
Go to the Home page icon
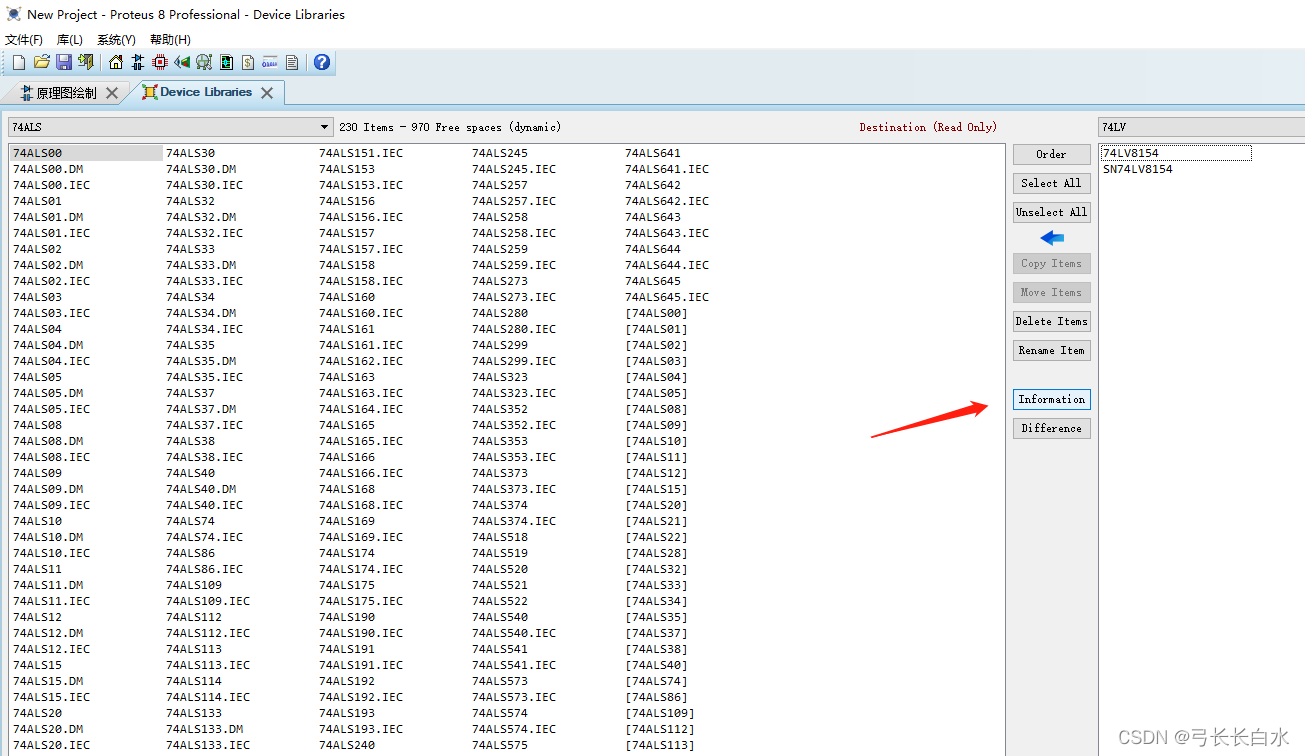[116, 62]
